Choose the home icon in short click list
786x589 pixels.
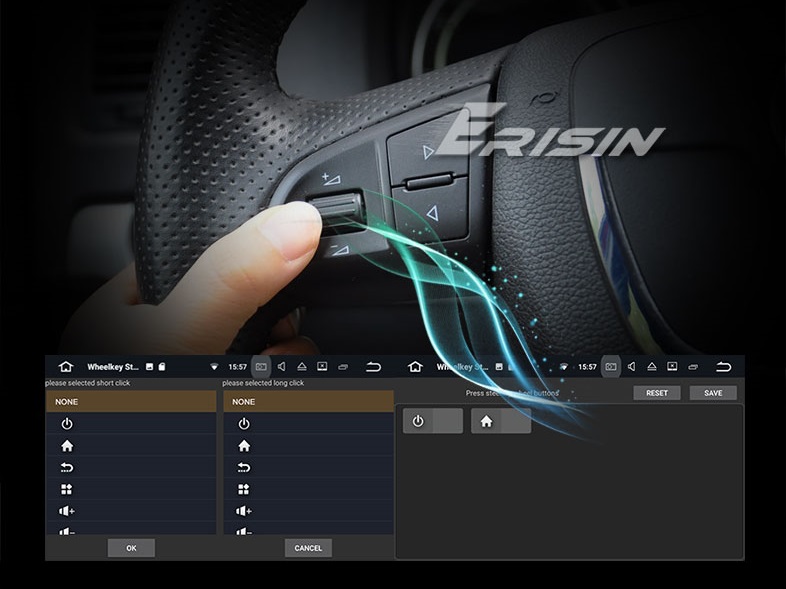67,446
